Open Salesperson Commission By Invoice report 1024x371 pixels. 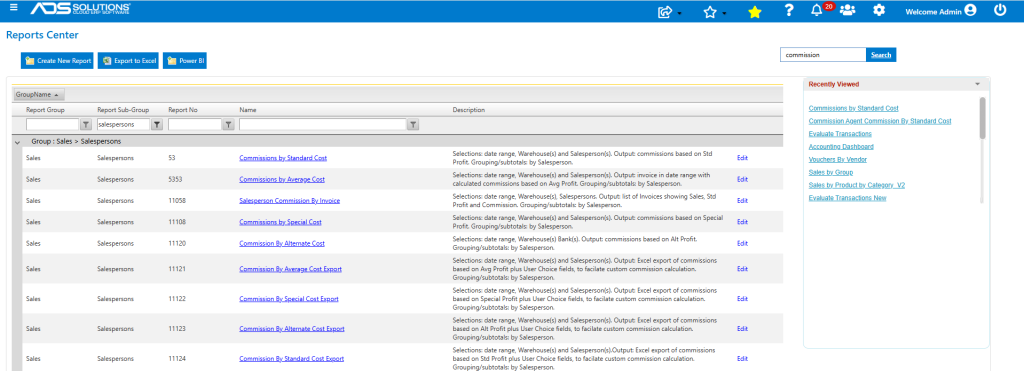click(289, 201)
